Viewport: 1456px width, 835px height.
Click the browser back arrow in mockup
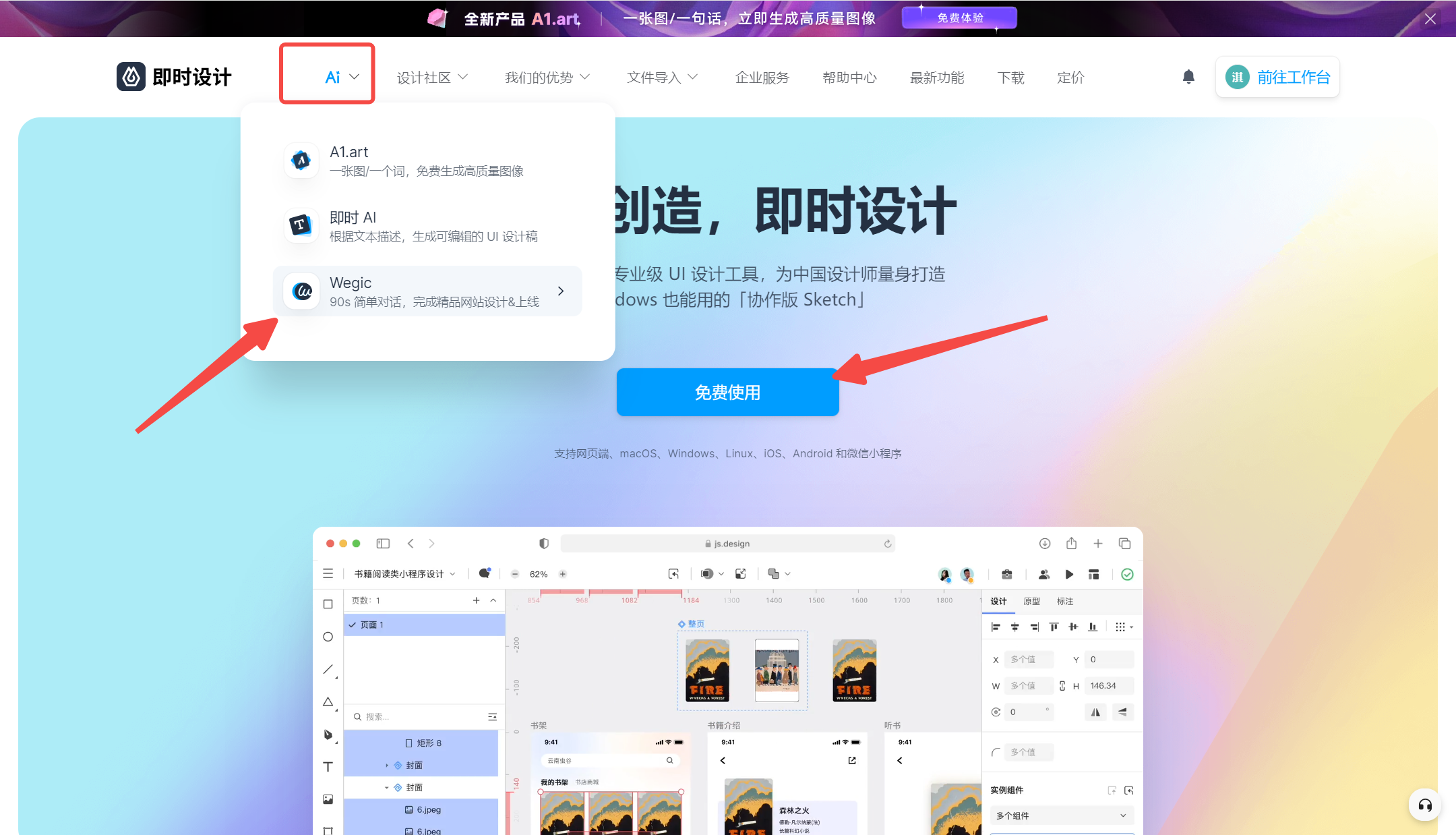click(411, 544)
